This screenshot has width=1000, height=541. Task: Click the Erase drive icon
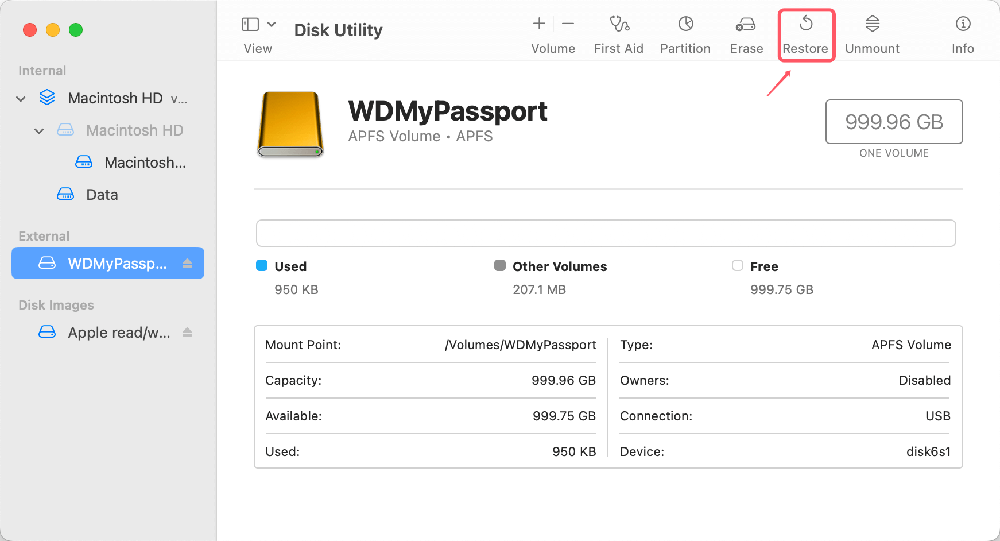(746, 24)
